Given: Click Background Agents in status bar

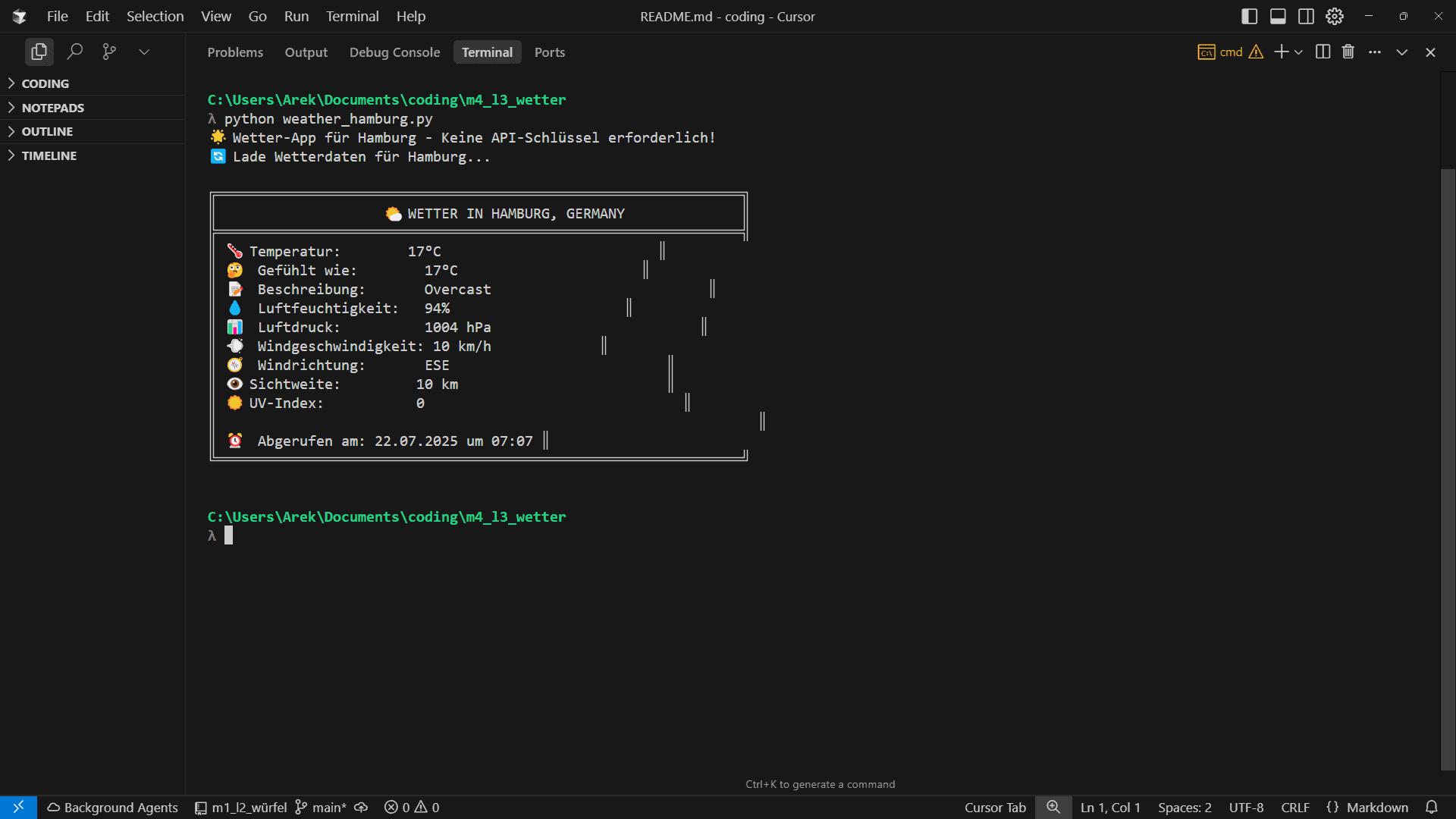Looking at the screenshot, I should tap(113, 807).
